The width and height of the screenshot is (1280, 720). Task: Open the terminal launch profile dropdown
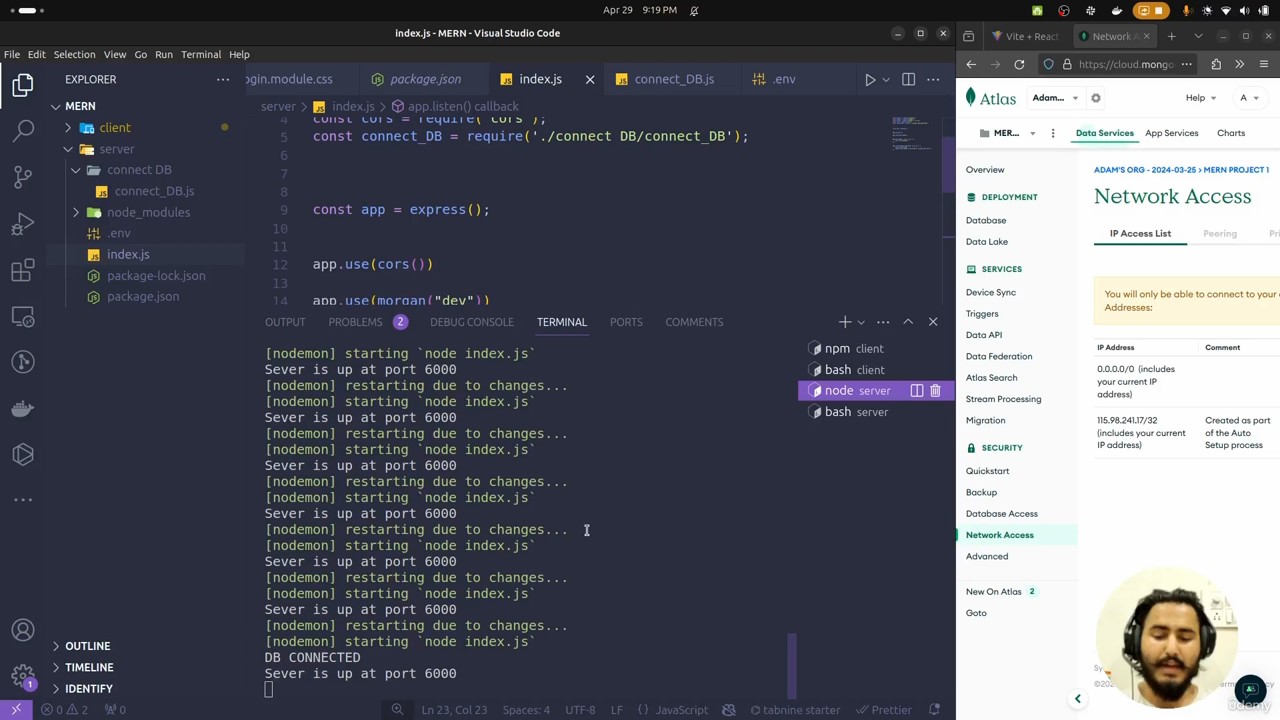[861, 322]
